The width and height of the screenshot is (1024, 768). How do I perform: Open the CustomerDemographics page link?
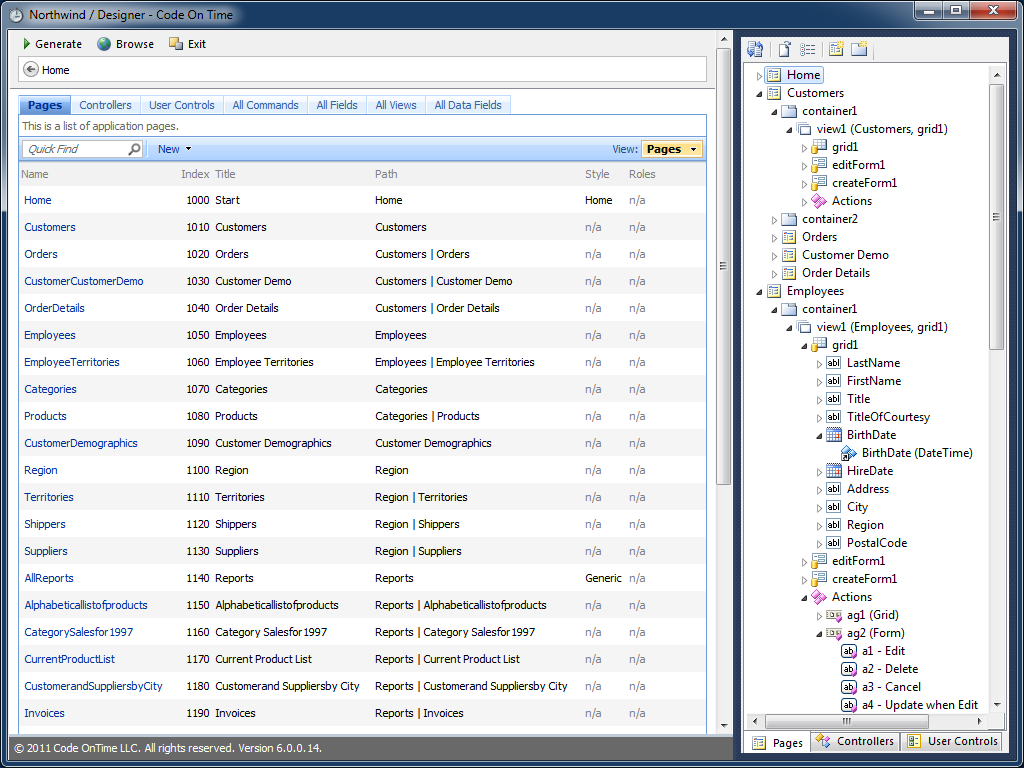click(81, 443)
